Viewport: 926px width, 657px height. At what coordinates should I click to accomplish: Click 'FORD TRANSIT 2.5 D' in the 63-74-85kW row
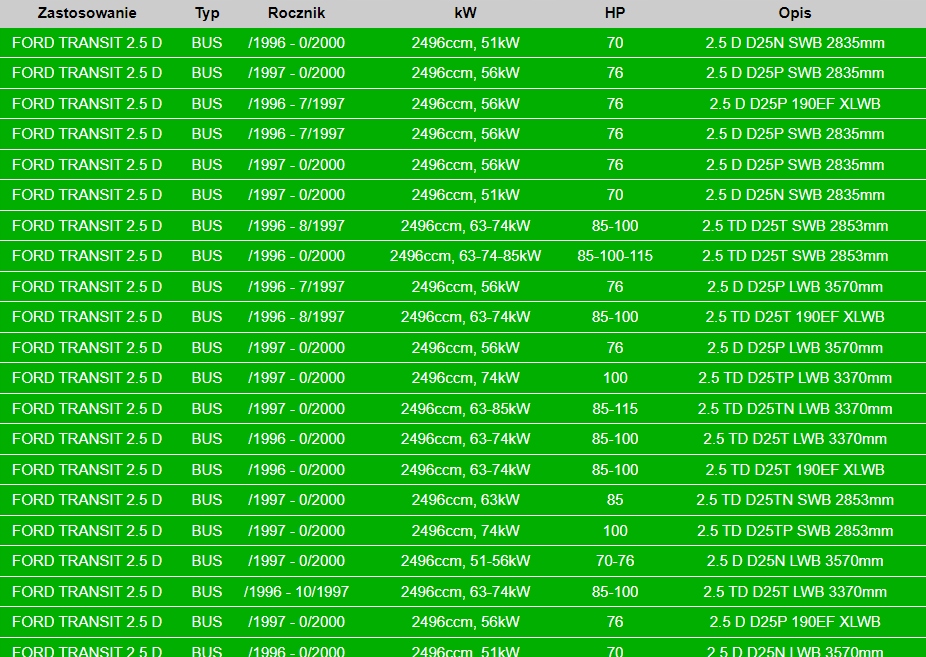pyautogui.click(x=87, y=256)
